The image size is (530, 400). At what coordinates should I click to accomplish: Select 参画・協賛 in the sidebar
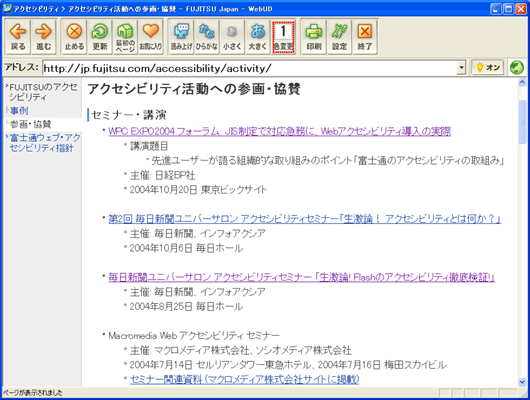click(x=30, y=124)
